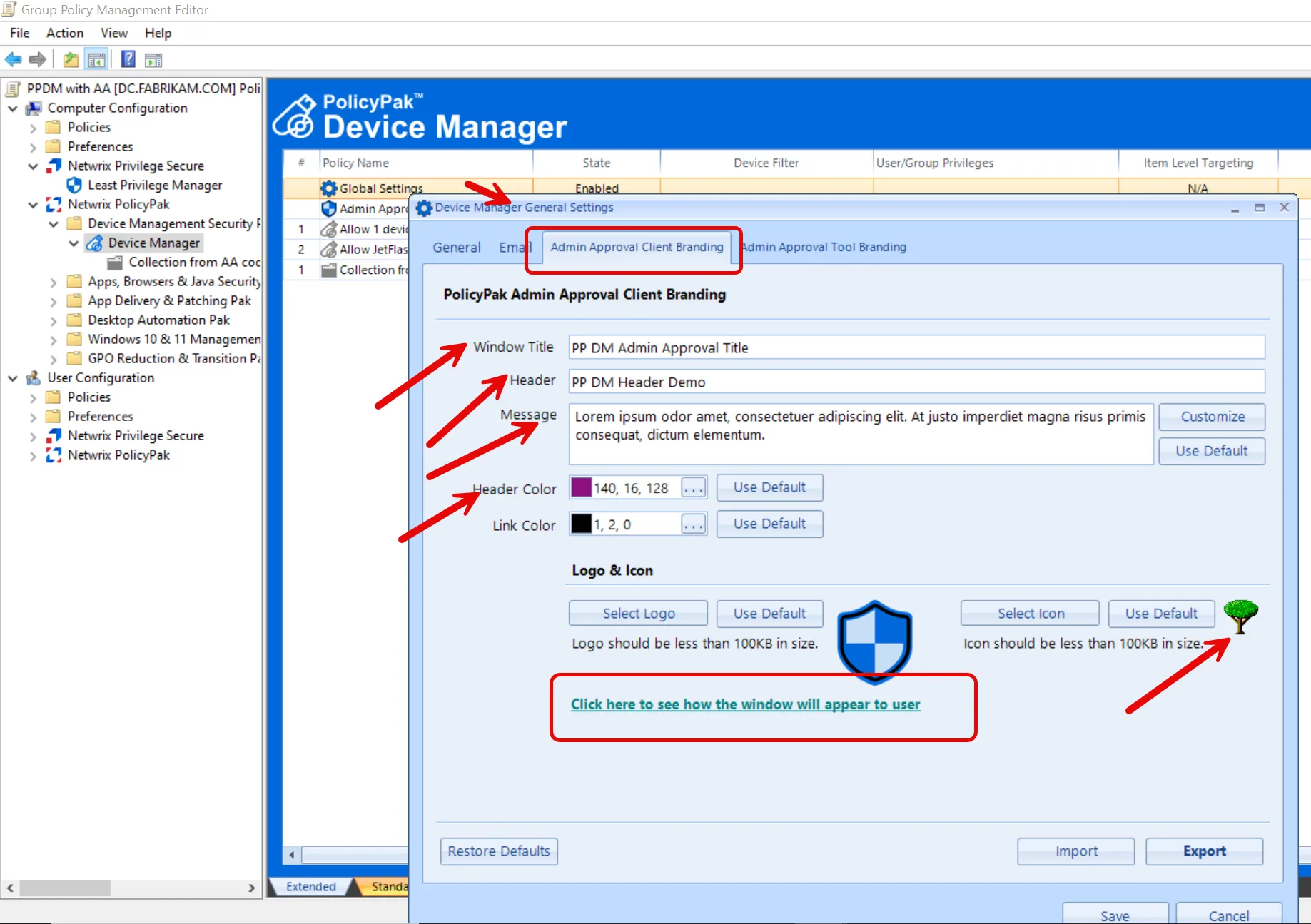Open the Action menu
1311x924 pixels.
tap(65, 33)
